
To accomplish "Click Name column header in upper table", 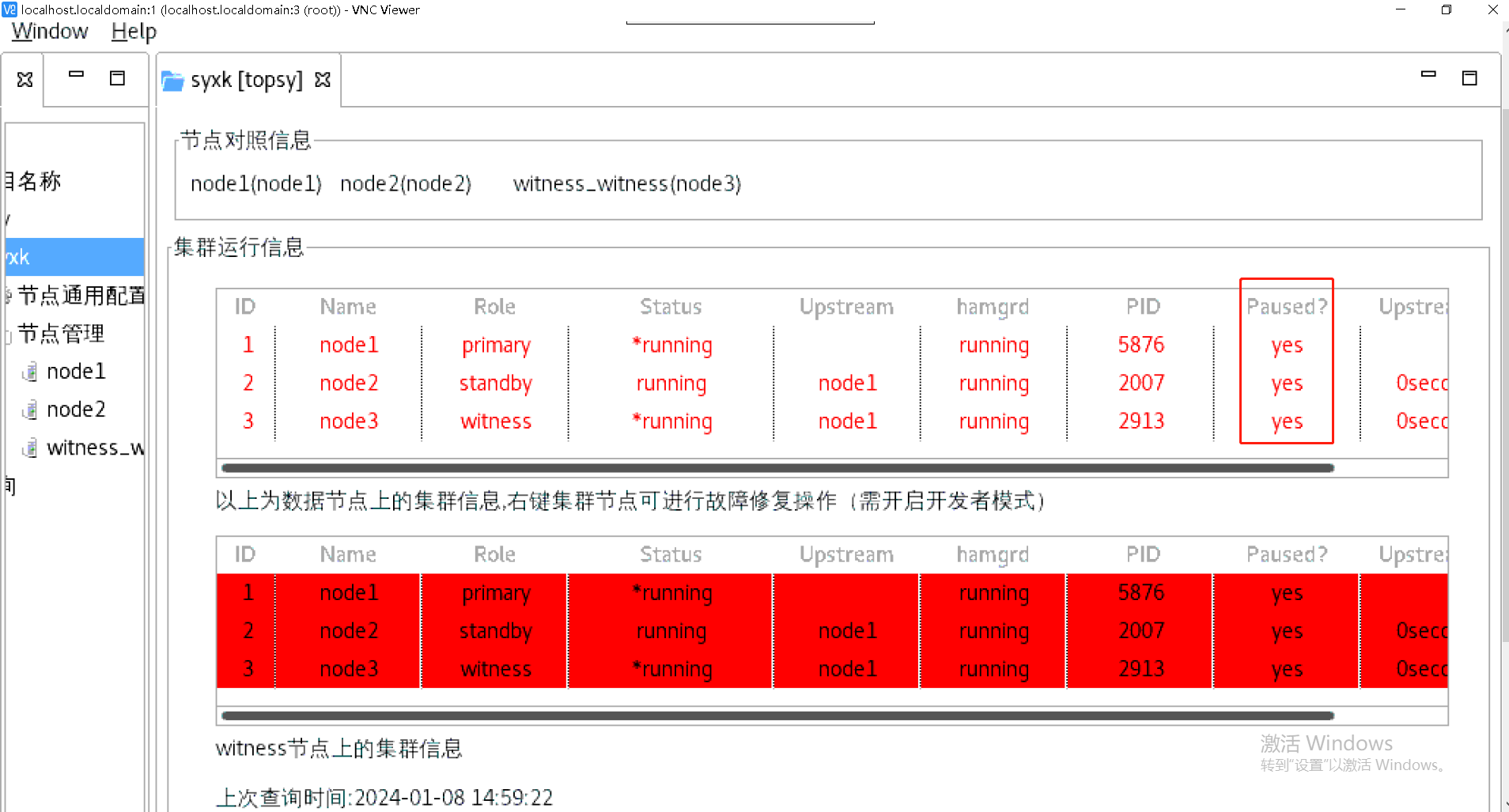I will click(348, 307).
